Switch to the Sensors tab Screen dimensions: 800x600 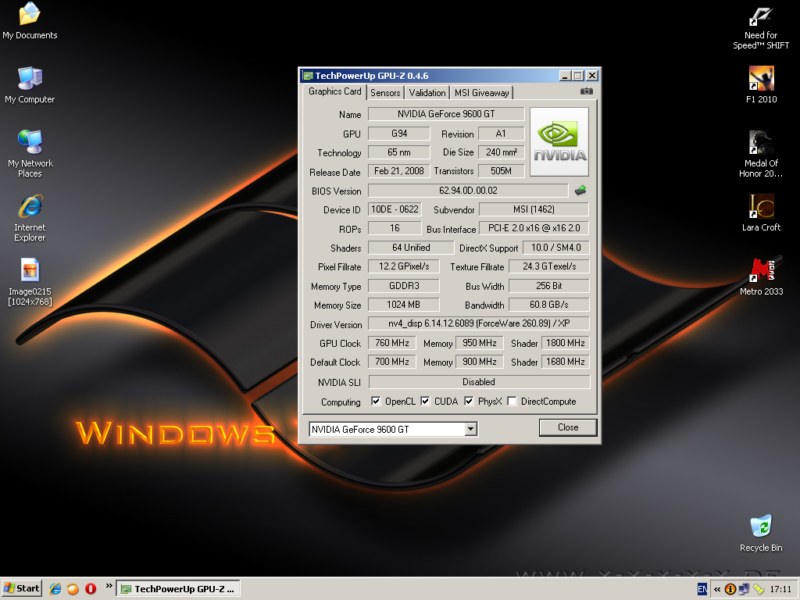(385, 92)
